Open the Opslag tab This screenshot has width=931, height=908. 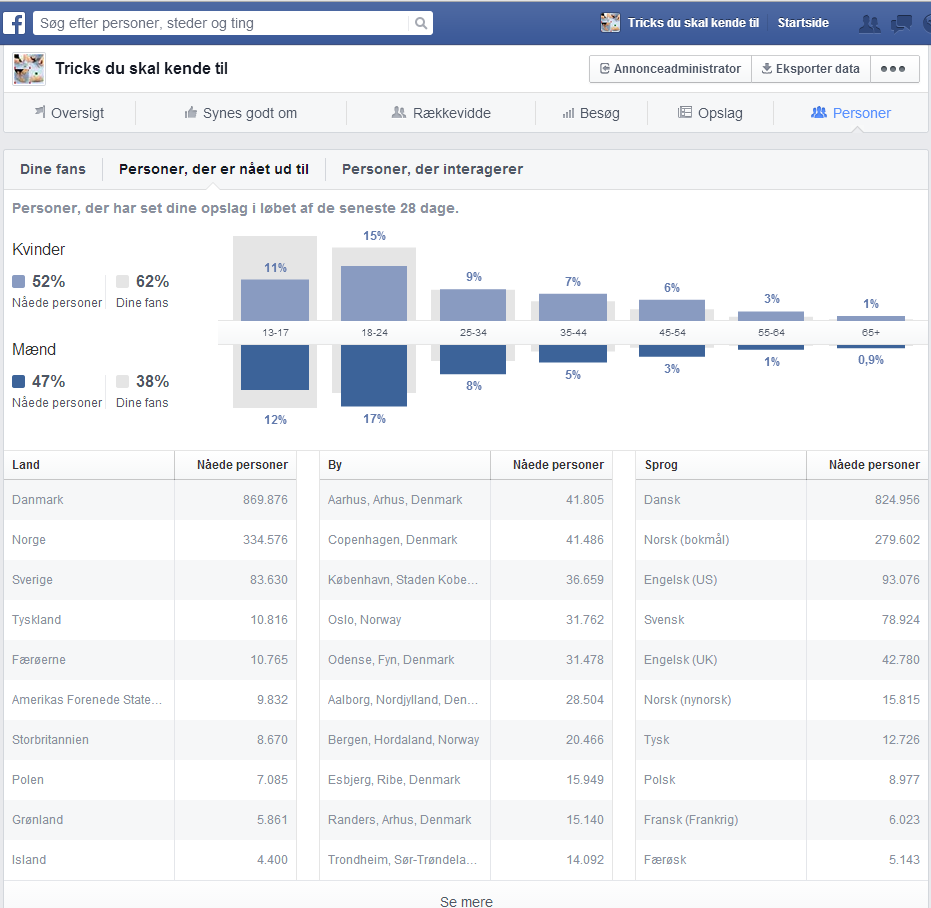(710, 113)
